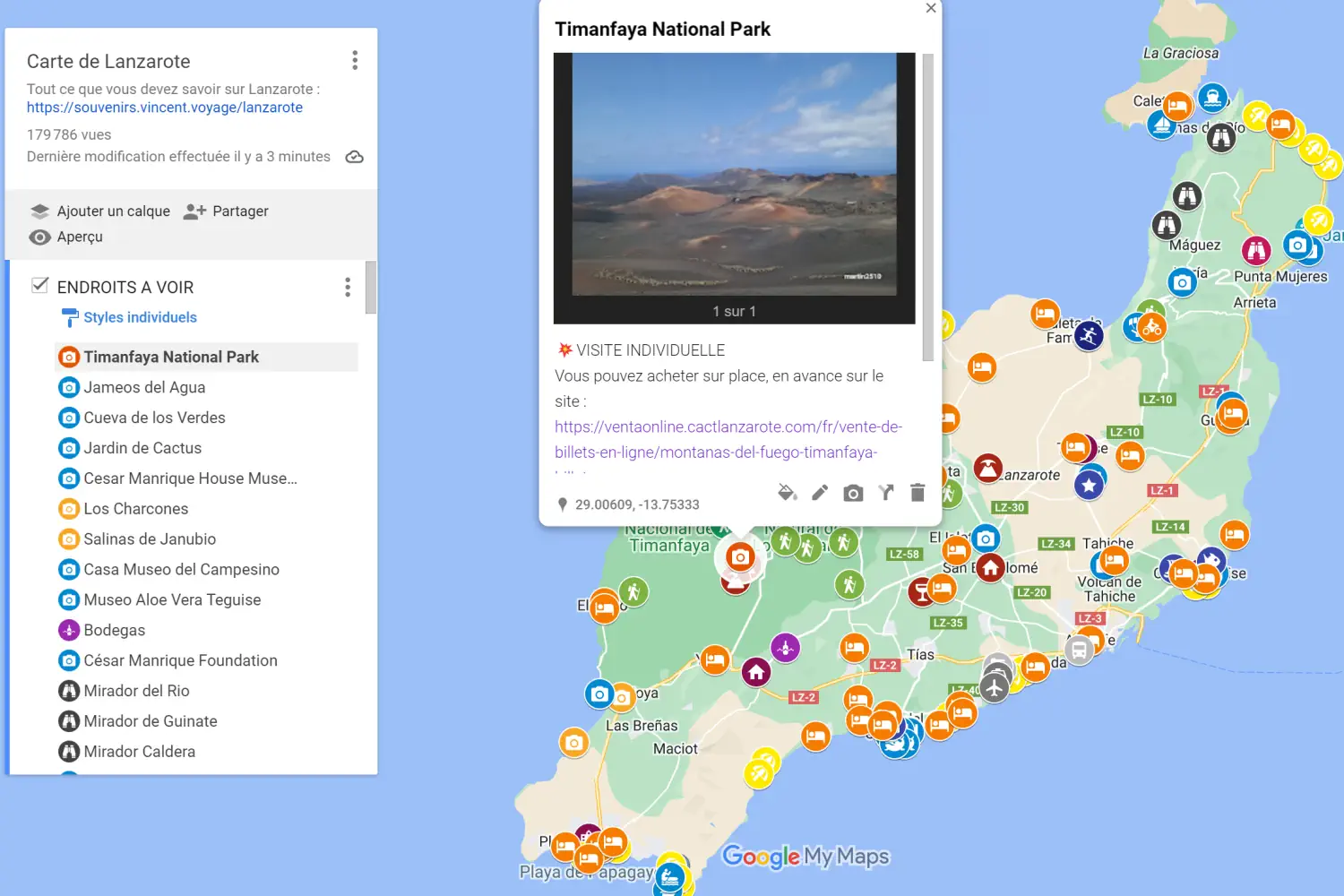Viewport: 1344px width, 896px height.
Task: Click the Timanfaya photo thumbnail
Action: pos(734,175)
